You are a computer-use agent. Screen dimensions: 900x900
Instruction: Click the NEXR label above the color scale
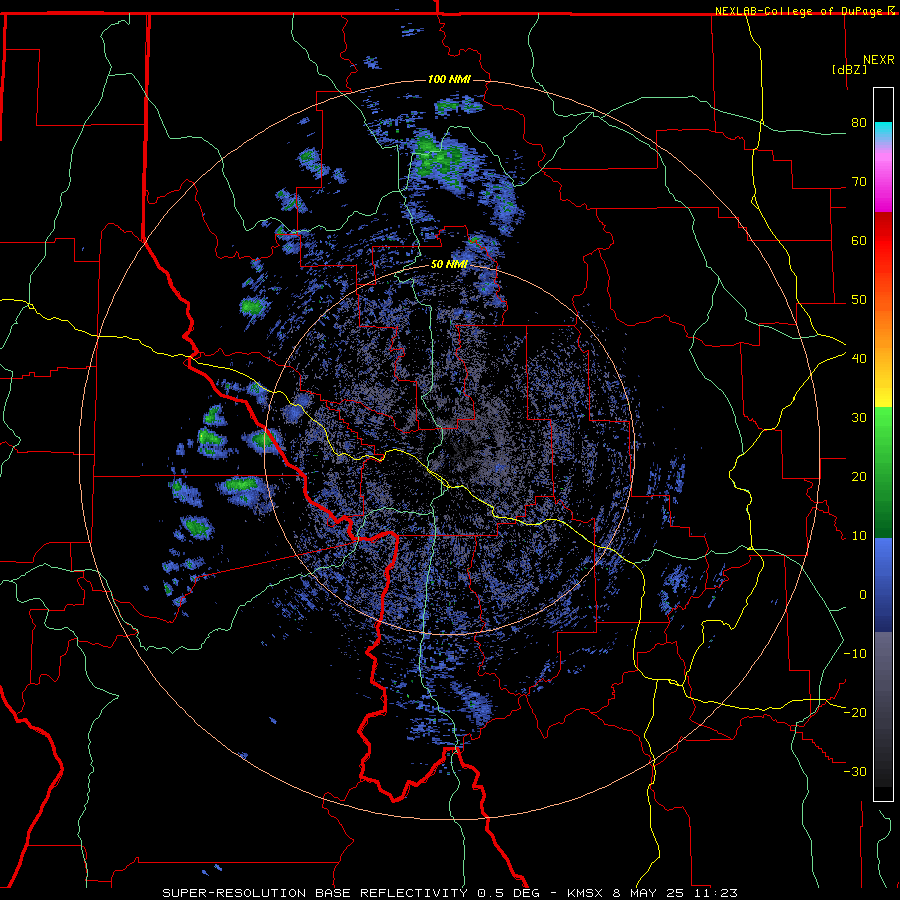pyautogui.click(x=879, y=60)
